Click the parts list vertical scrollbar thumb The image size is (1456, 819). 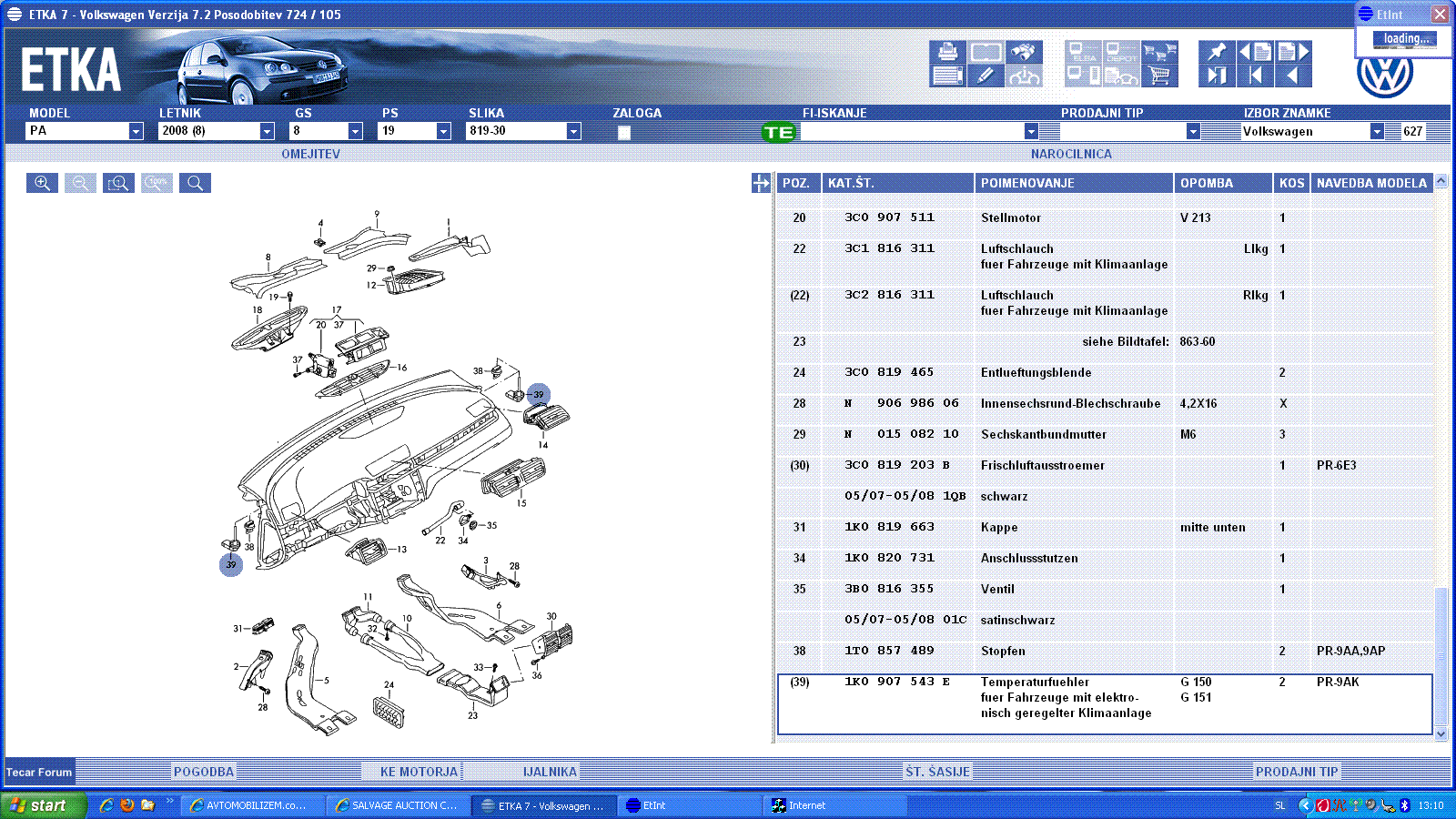(1441, 655)
